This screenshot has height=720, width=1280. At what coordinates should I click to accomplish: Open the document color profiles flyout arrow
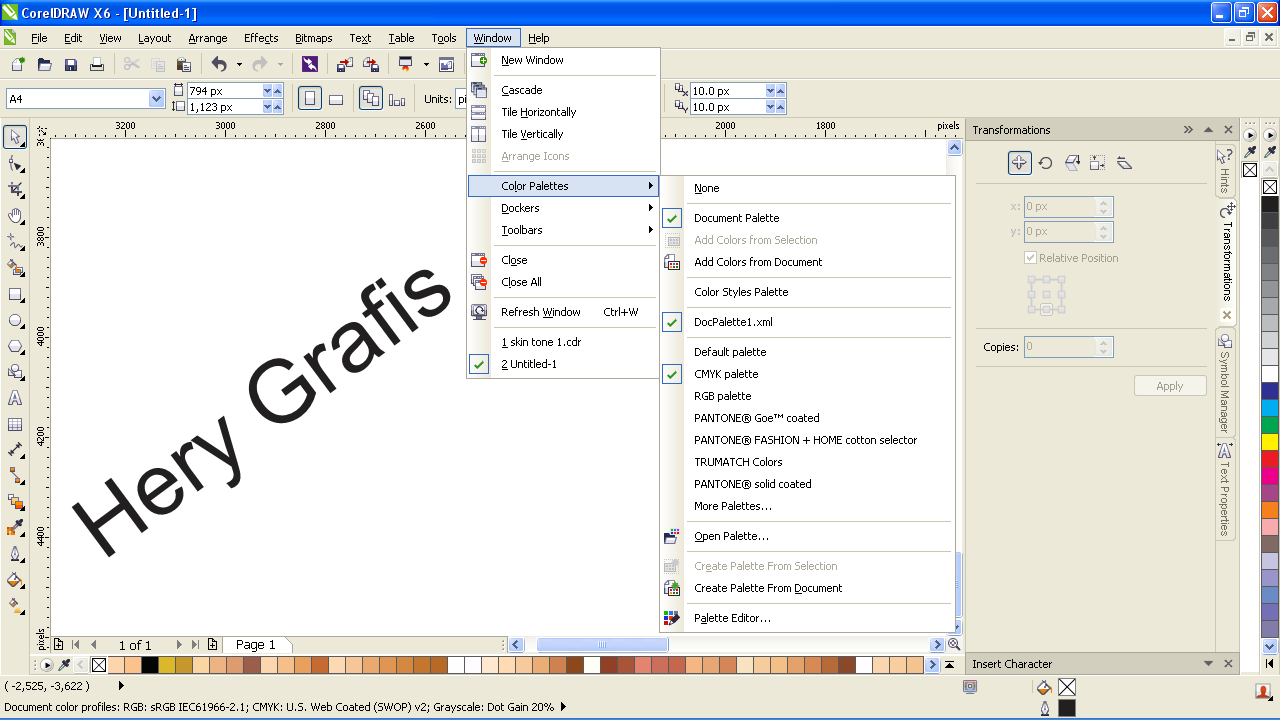563,707
